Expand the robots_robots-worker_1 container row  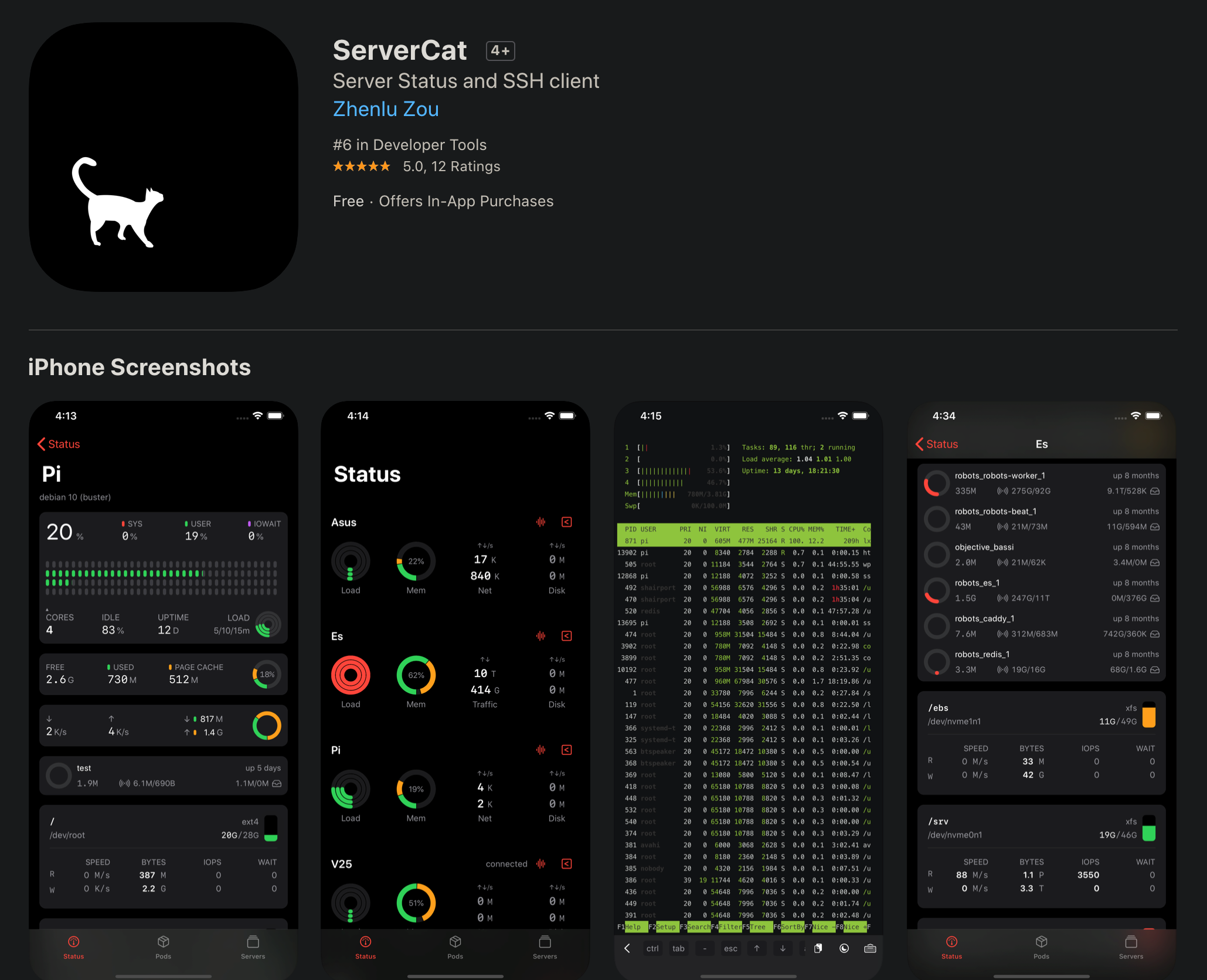click(x=1041, y=483)
